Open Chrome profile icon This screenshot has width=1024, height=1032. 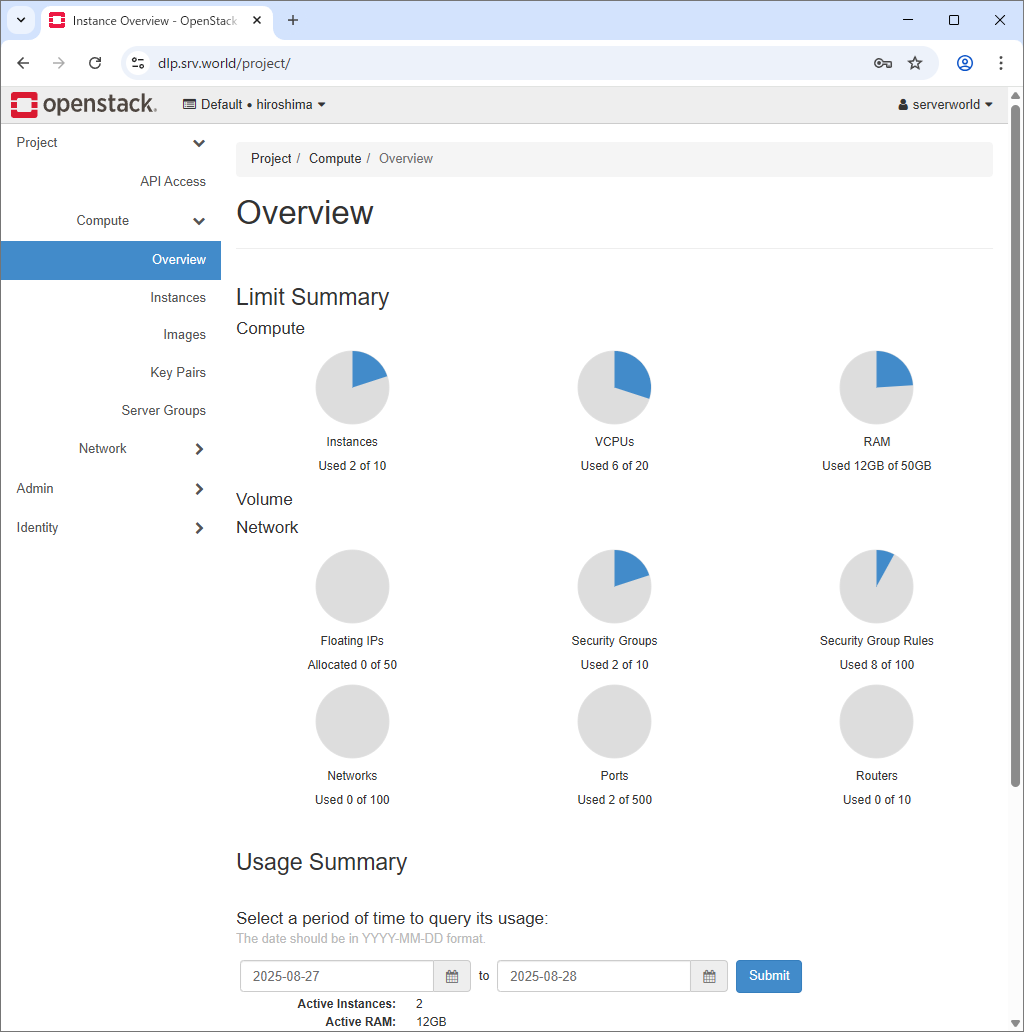click(x=965, y=63)
